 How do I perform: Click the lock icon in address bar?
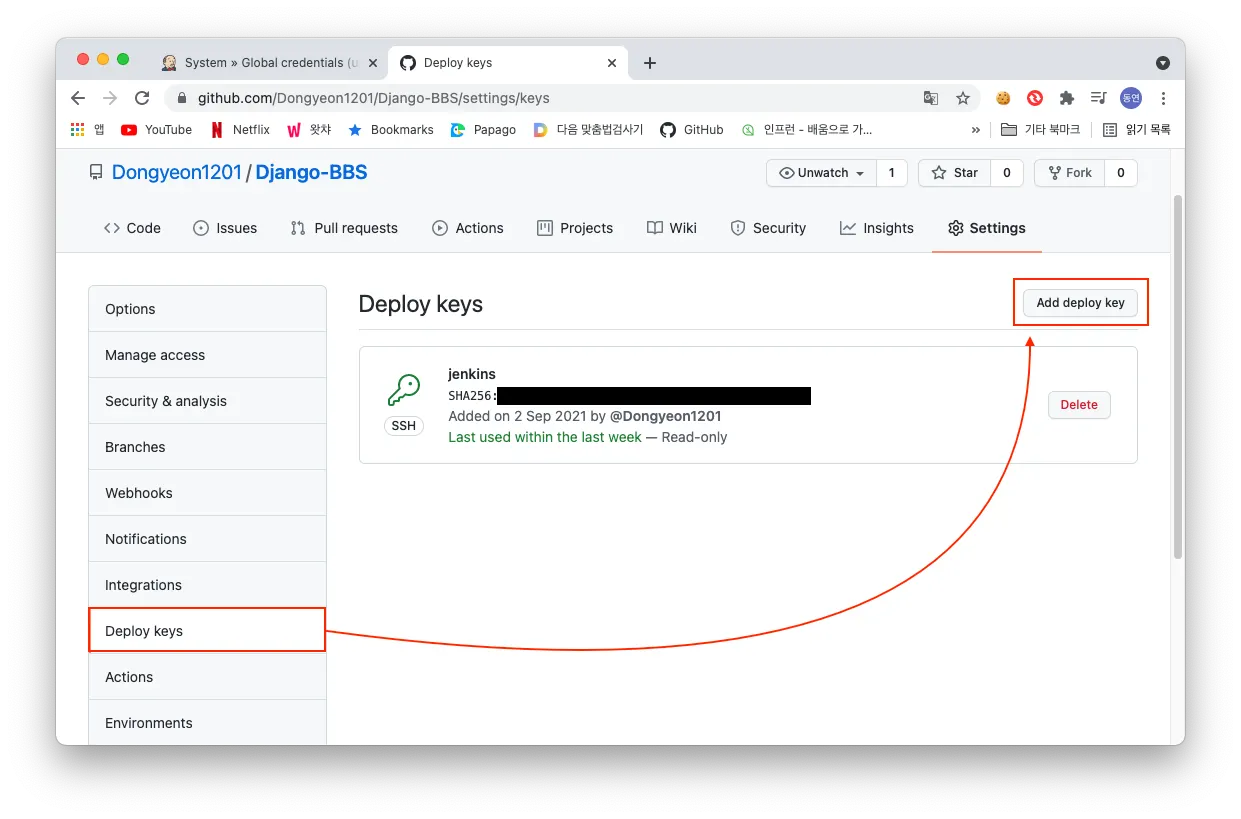coord(182,98)
